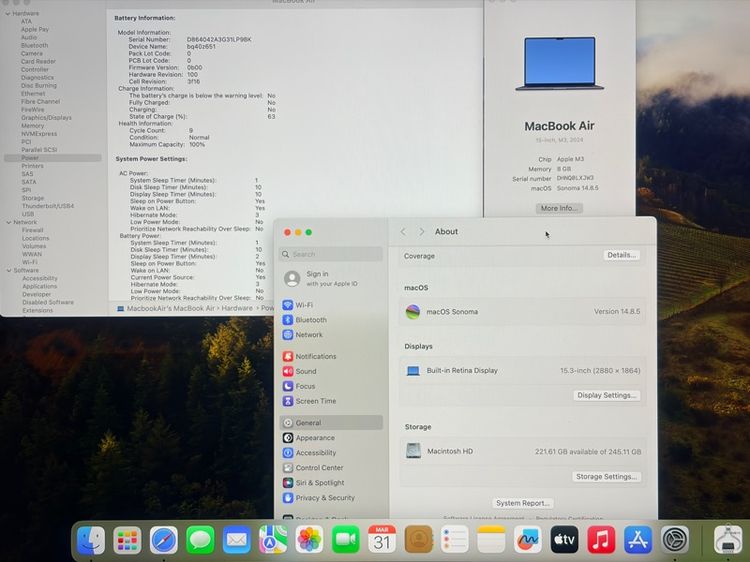The image size is (750, 562).
Task: Select Thunderbolt/USB4 in System Information
Action: pos(48,206)
